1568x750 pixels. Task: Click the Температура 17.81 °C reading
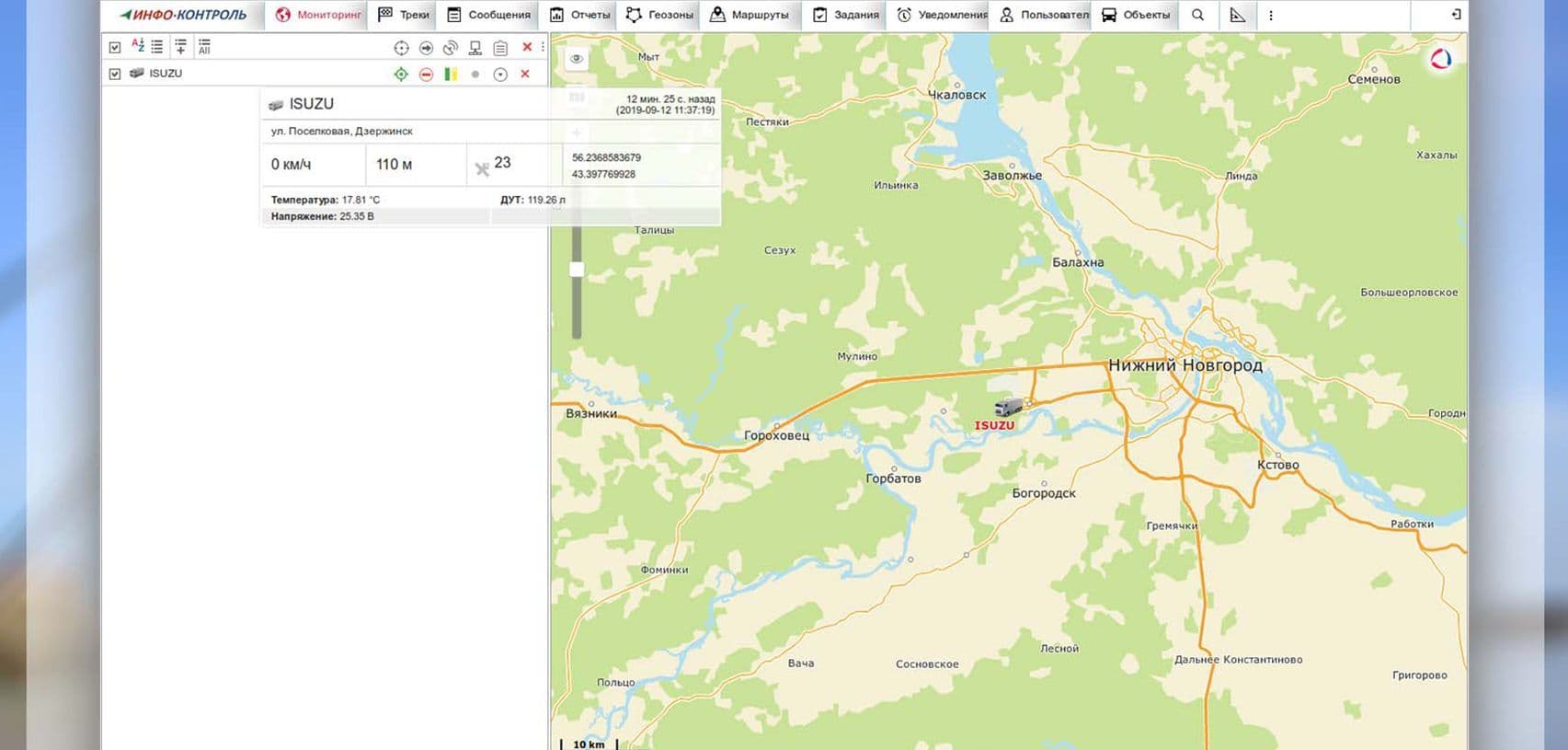(326, 200)
